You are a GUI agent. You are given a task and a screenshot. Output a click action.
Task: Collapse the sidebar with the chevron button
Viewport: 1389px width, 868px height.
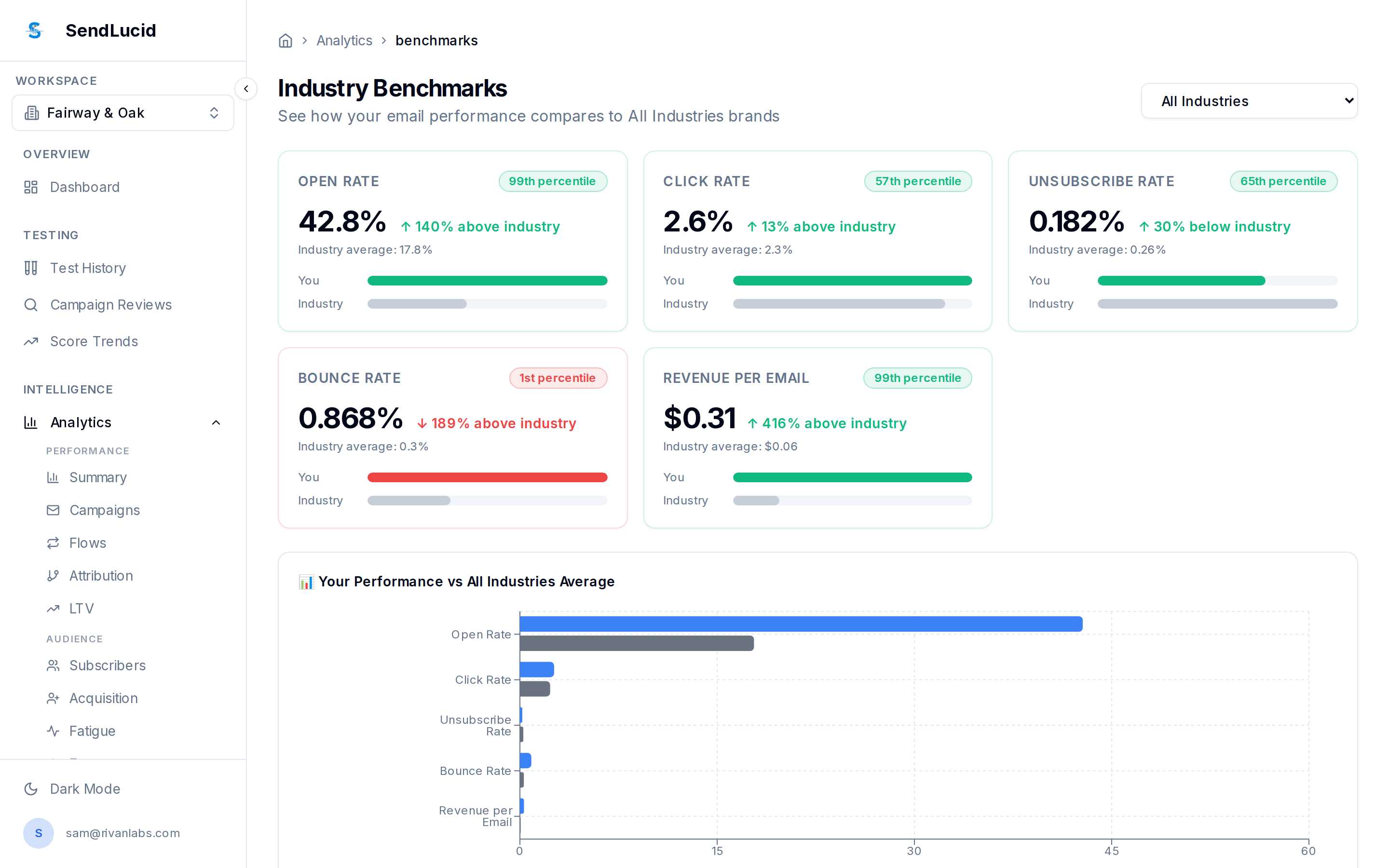[x=246, y=89]
